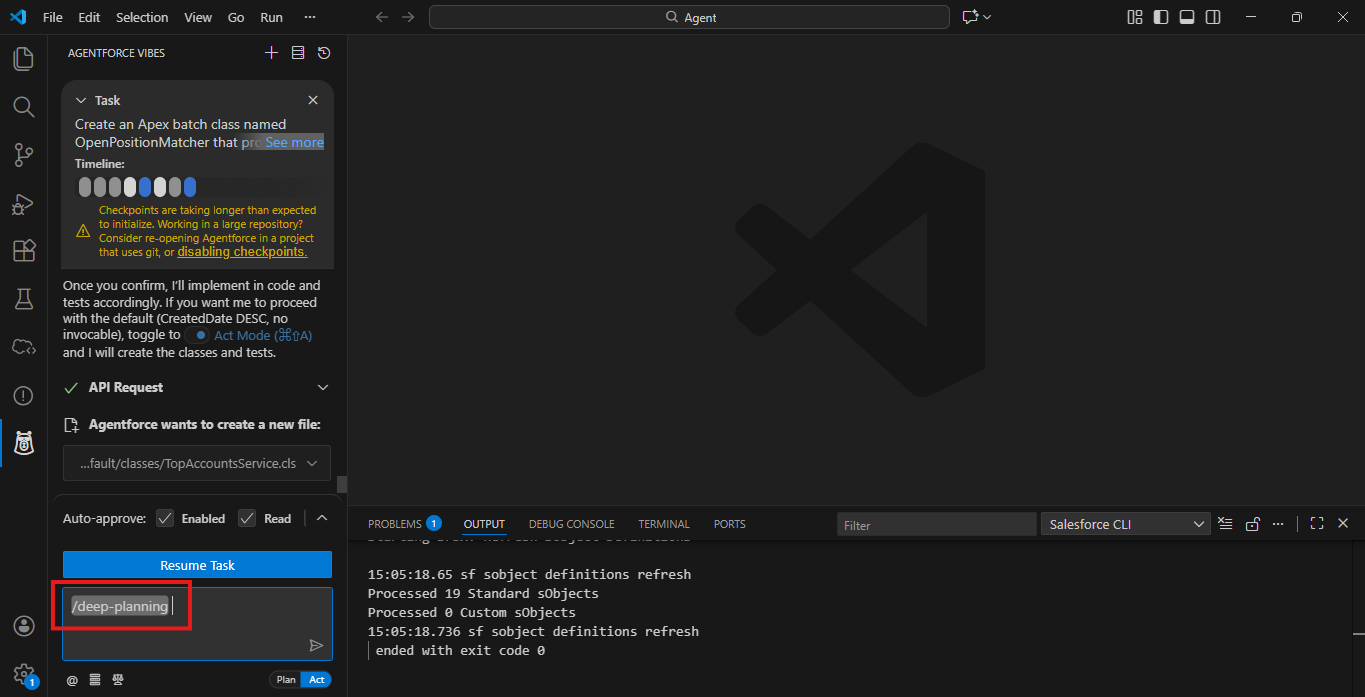The image size is (1365, 697).
Task: Click the disabling checkpoints link
Action: pyautogui.click(x=242, y=252)
